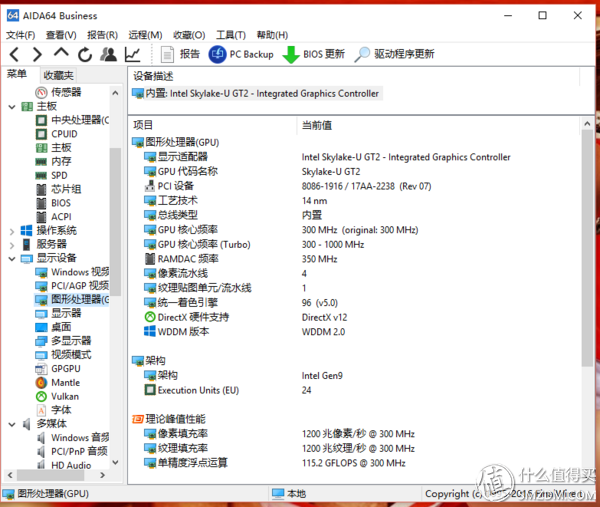The width and height of the screenshot is (600, 507).
Task: Click the 当前值 column header
Action: pos(317,125)
